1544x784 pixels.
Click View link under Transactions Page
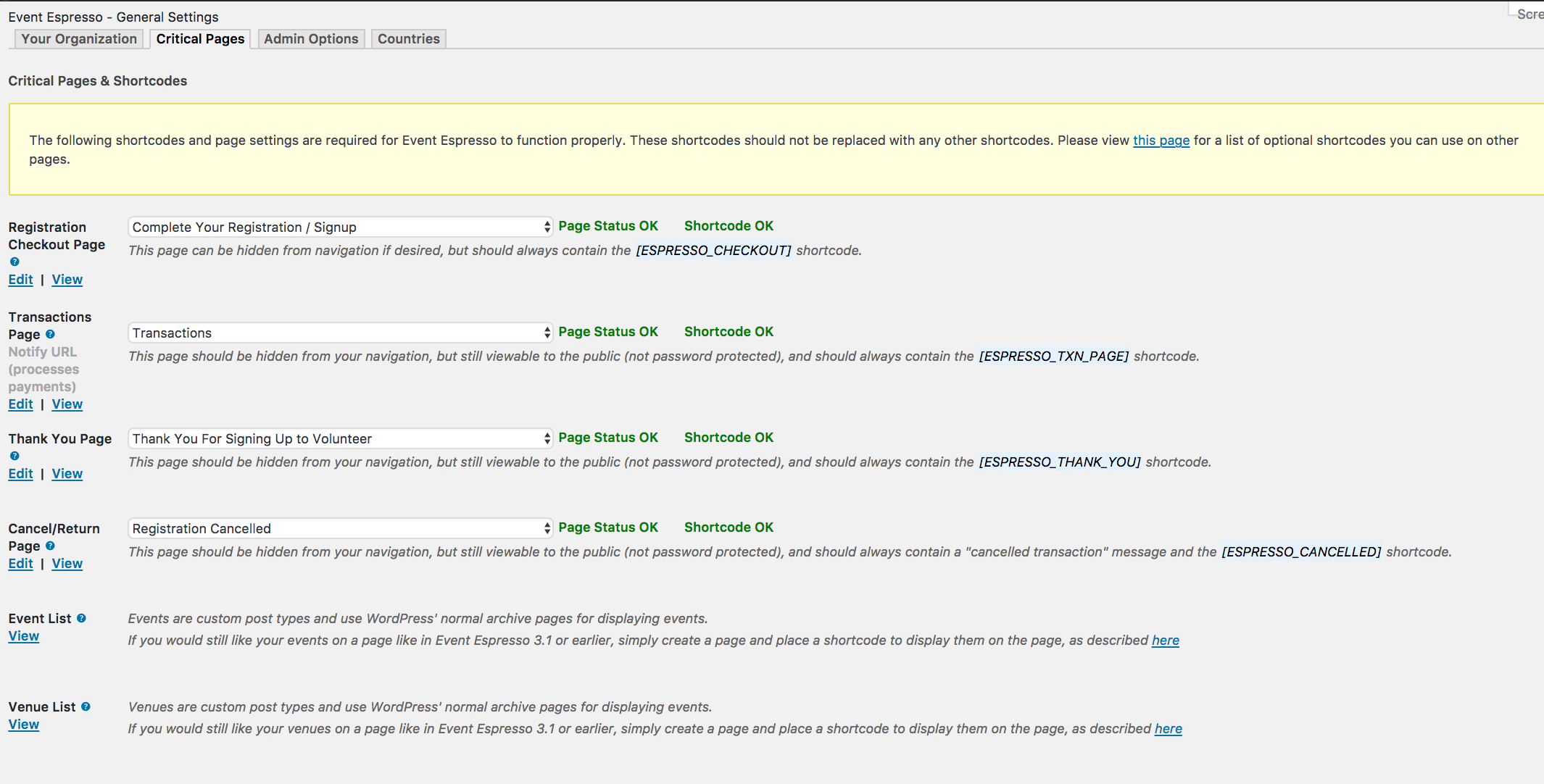(67, 404)
